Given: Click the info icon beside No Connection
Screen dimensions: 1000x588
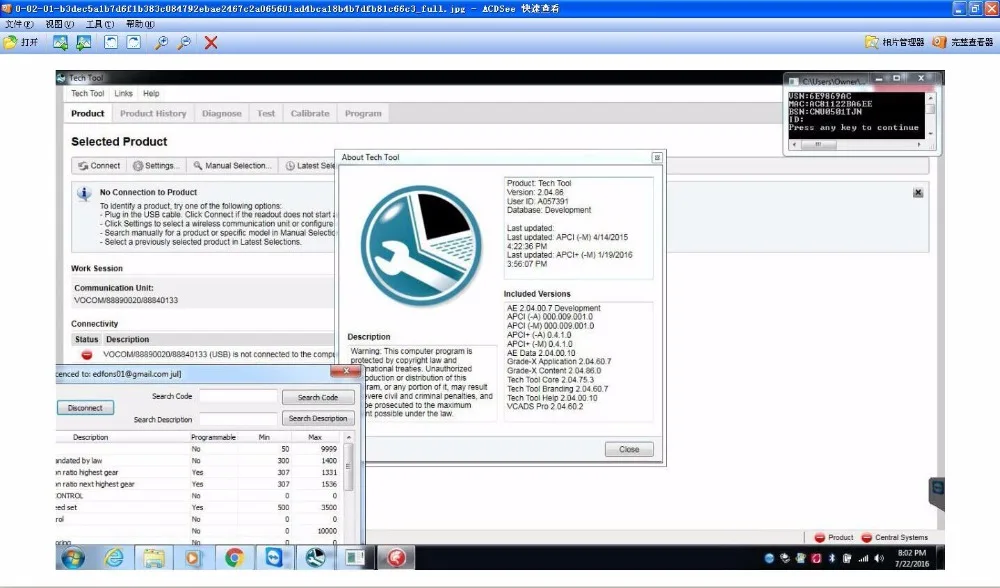Looking at the screenshot, I should point(84,193).
